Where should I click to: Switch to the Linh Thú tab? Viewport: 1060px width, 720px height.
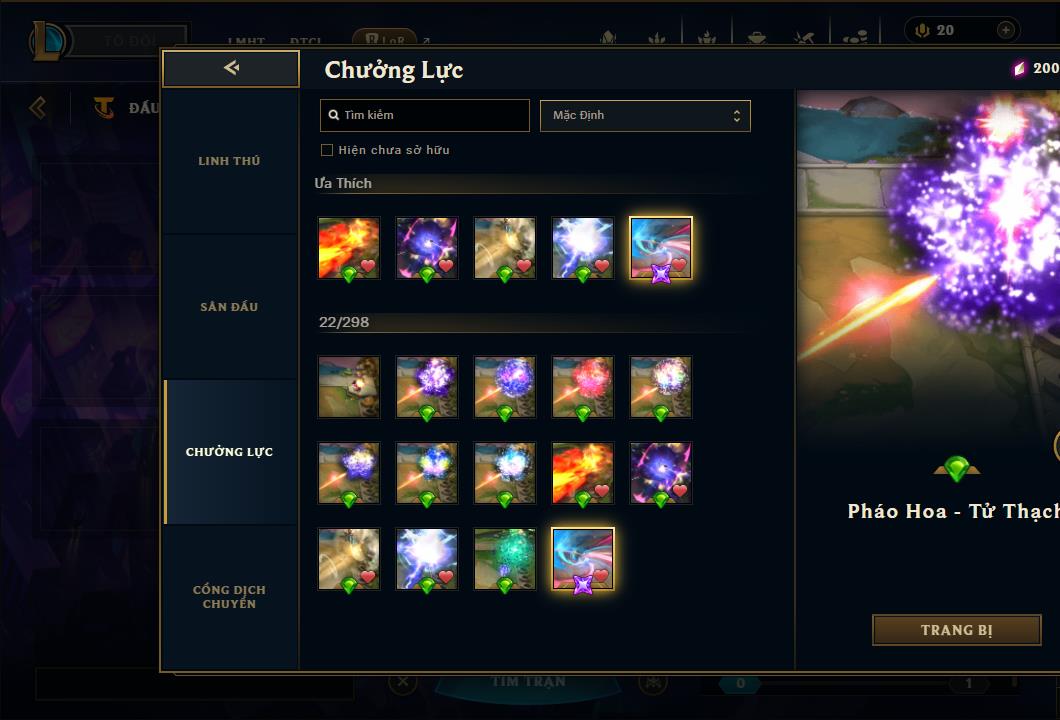(x=230, y=161)
